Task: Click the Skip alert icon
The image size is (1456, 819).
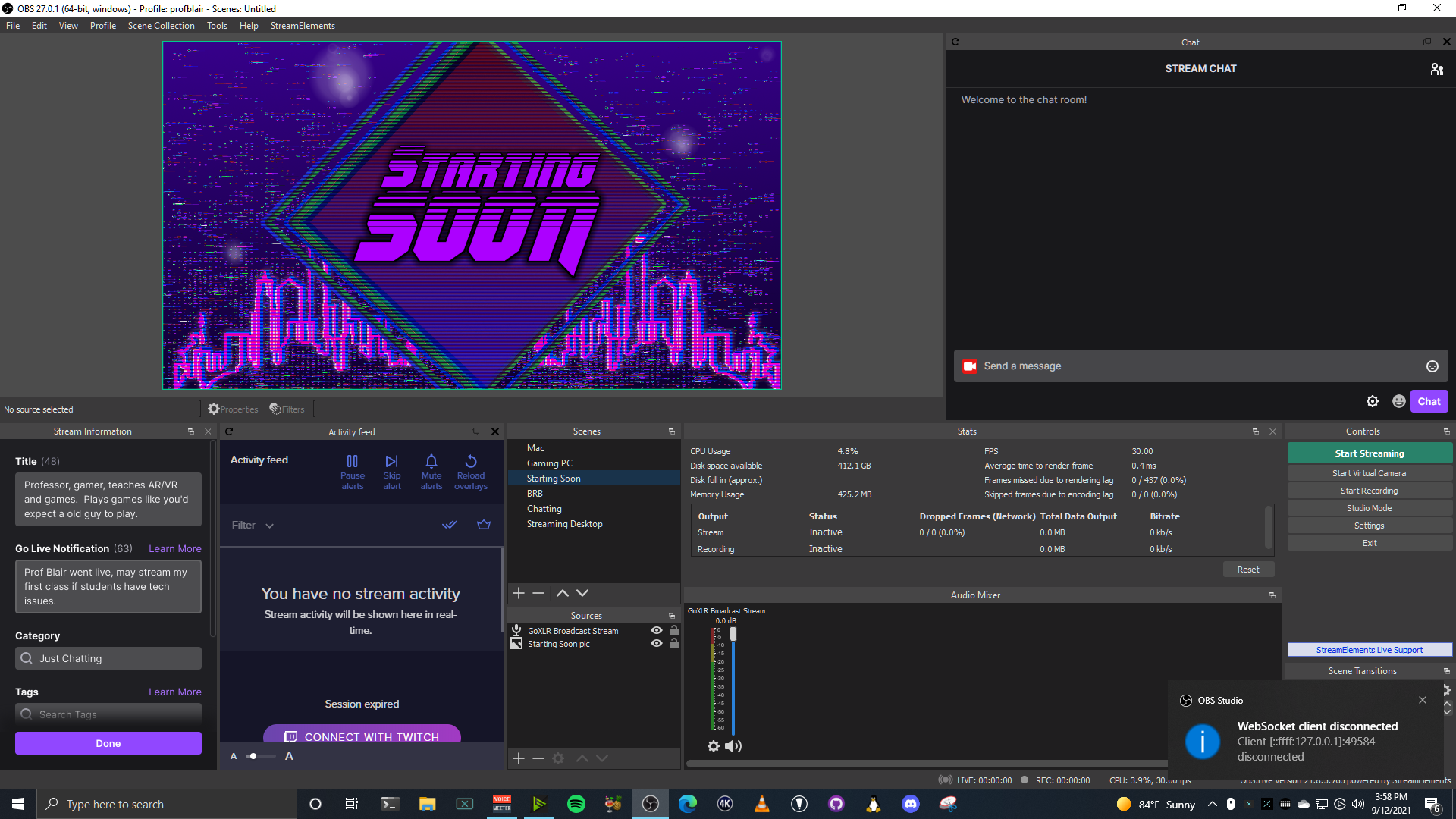Action: coord(391,461)
